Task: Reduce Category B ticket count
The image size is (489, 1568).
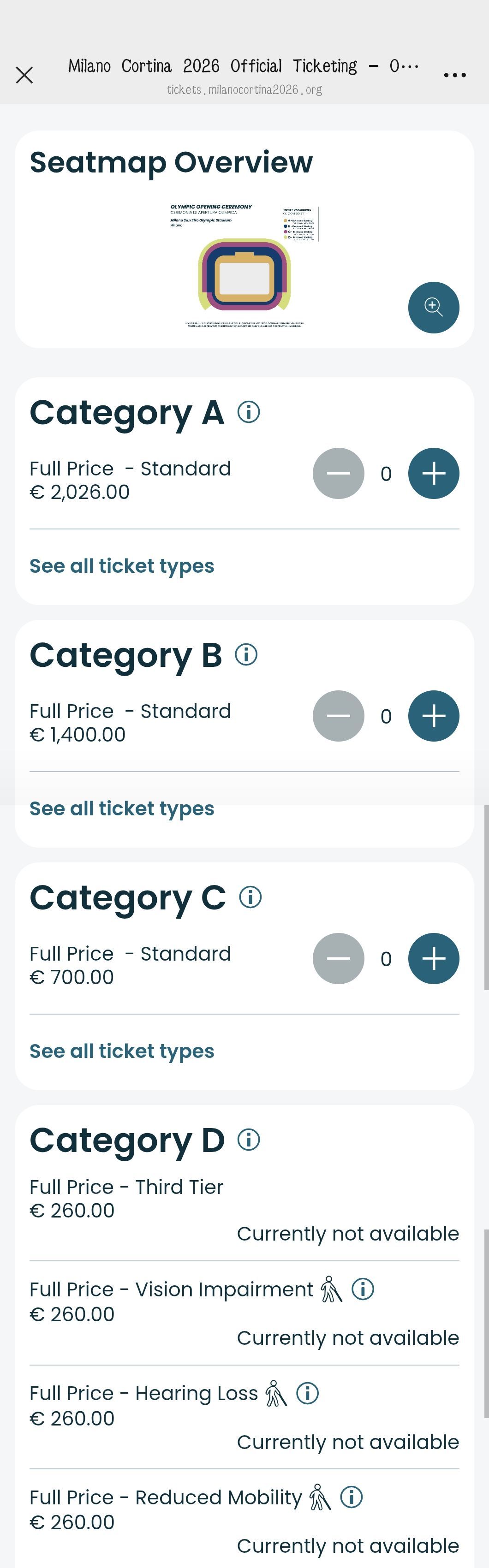Action: point(339,716)
